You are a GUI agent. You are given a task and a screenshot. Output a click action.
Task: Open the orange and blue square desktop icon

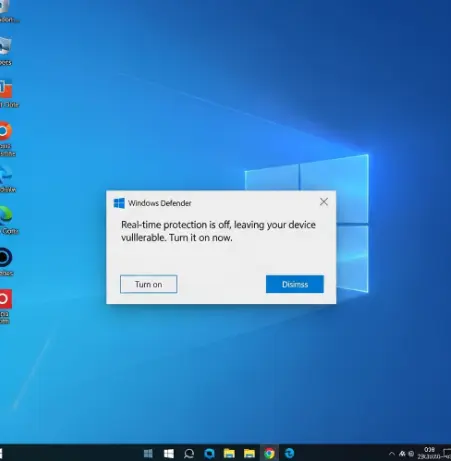point(6,89)
